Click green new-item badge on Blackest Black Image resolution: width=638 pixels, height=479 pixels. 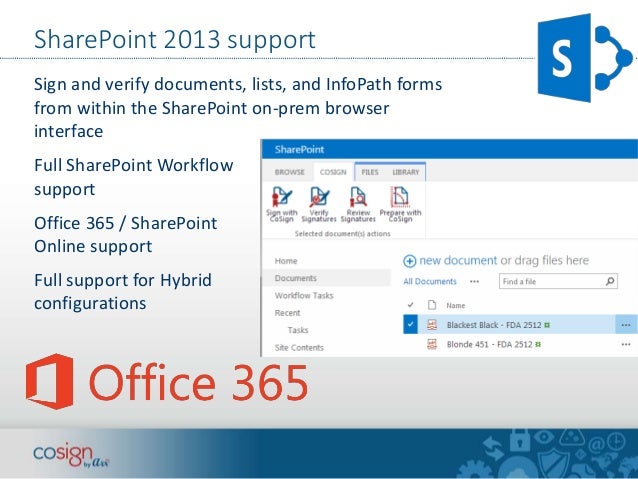[x=547, y=325]
